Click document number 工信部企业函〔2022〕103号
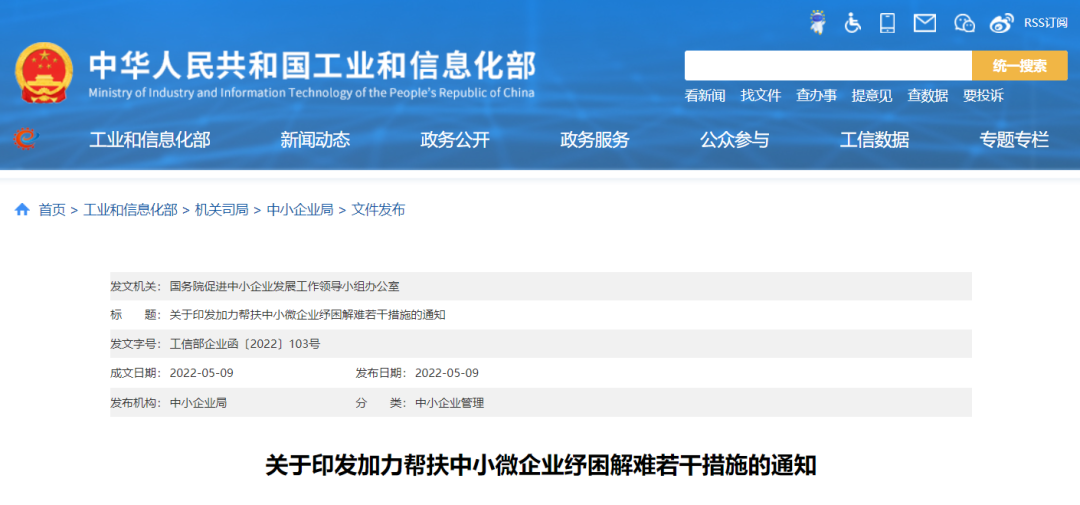 (245, 344)
